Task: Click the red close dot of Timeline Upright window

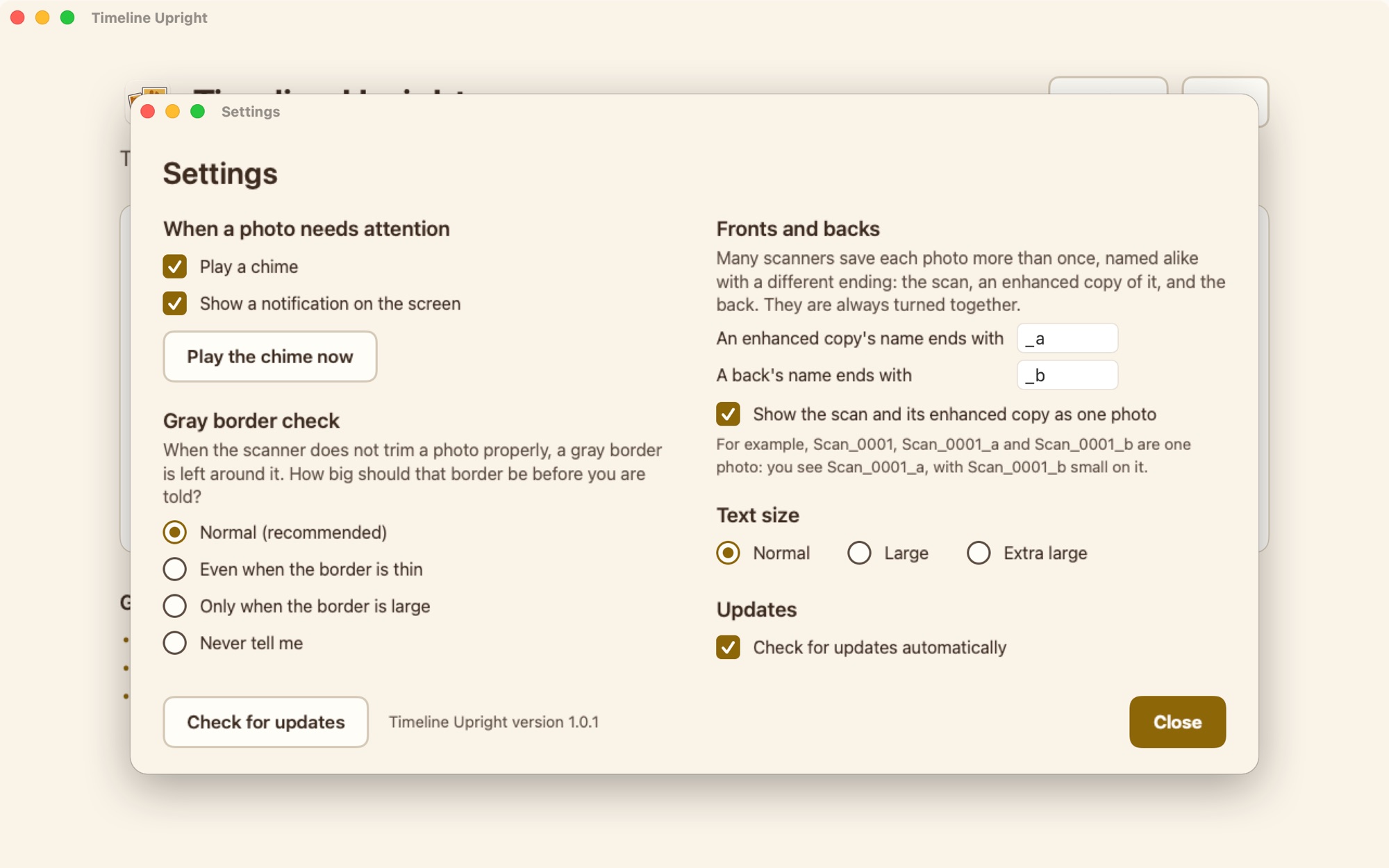Action: (17, 17)
